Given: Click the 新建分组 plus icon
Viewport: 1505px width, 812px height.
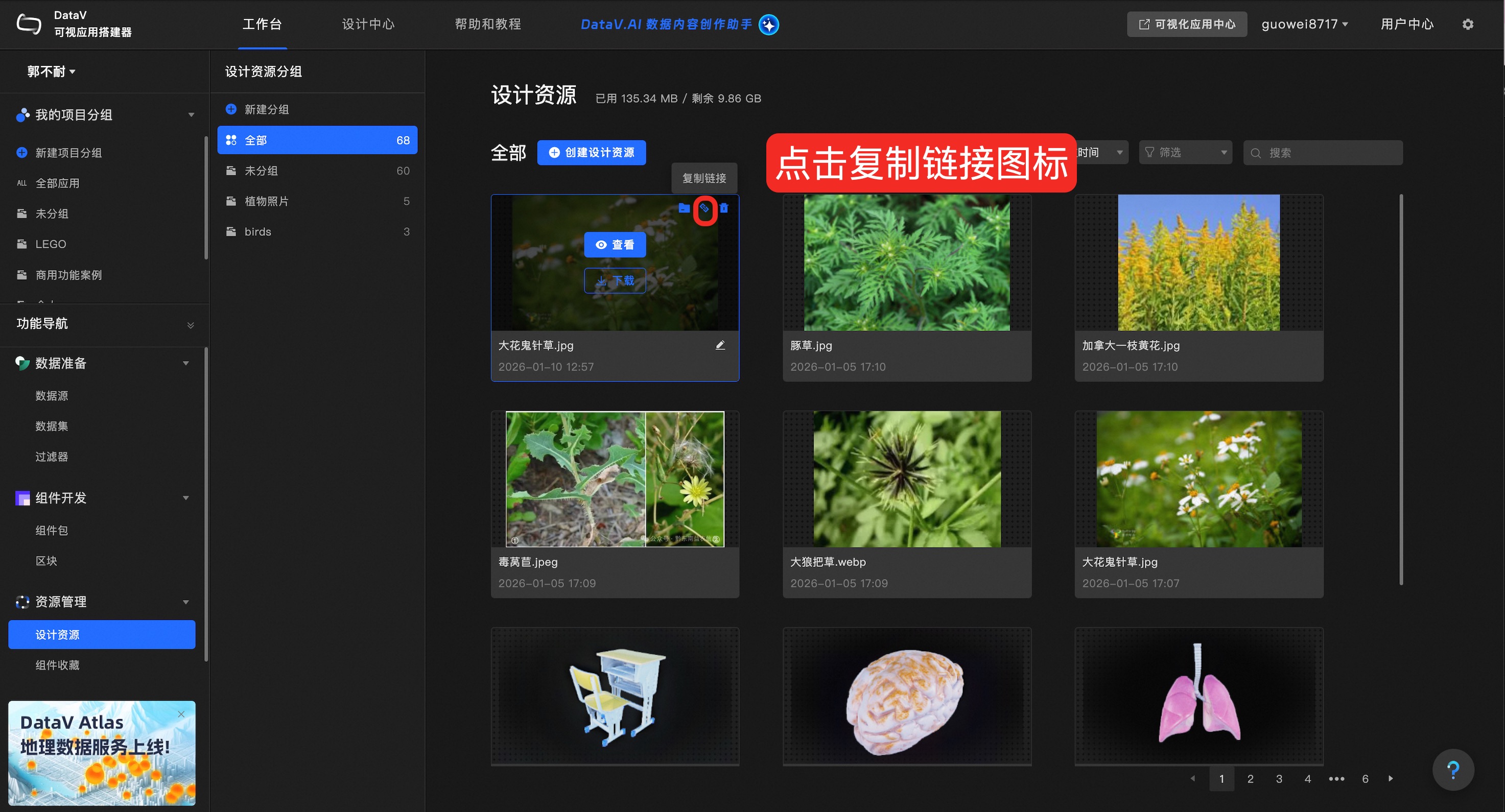Looking at the screenshot, I should pos(231,109).
